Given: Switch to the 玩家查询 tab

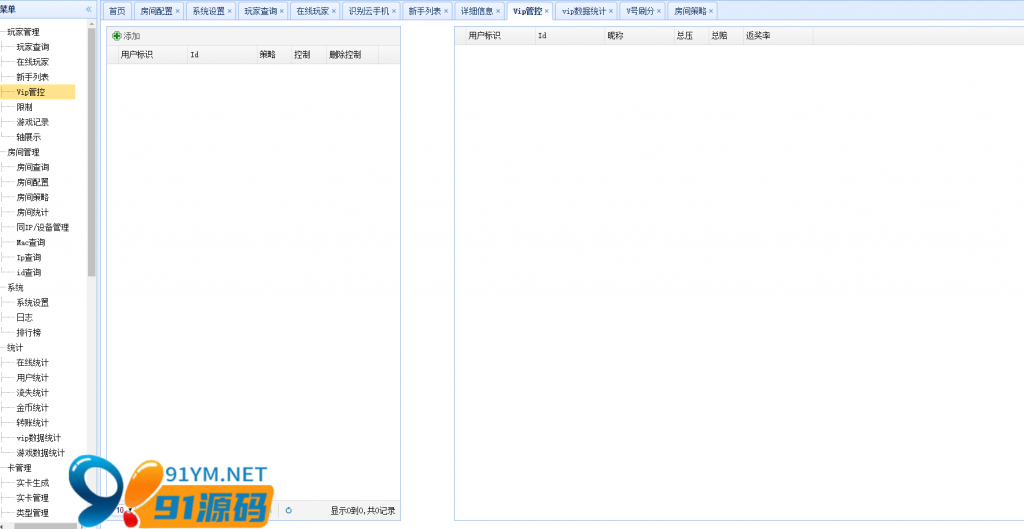Looking at the screenshot, I should point(261,11).
